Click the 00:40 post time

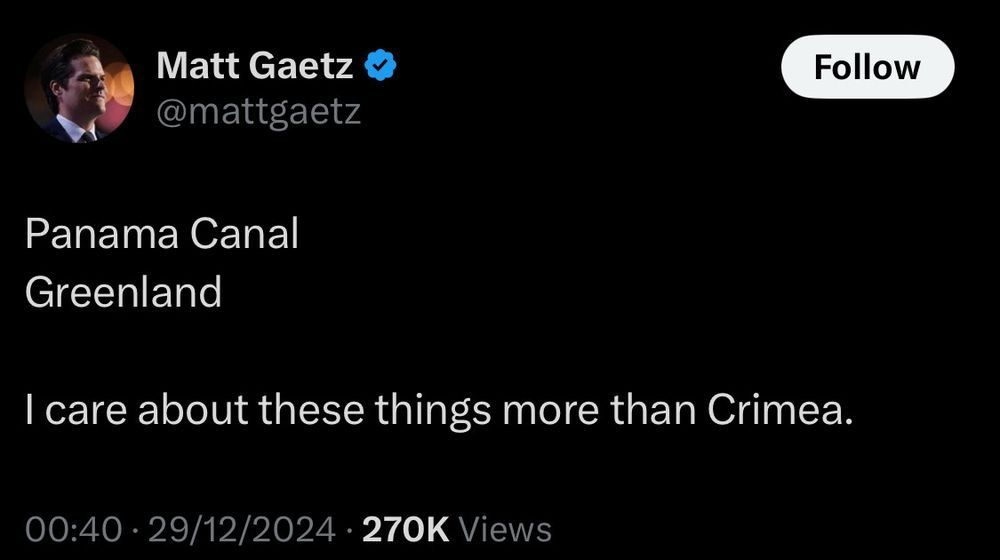click(73, 529)
